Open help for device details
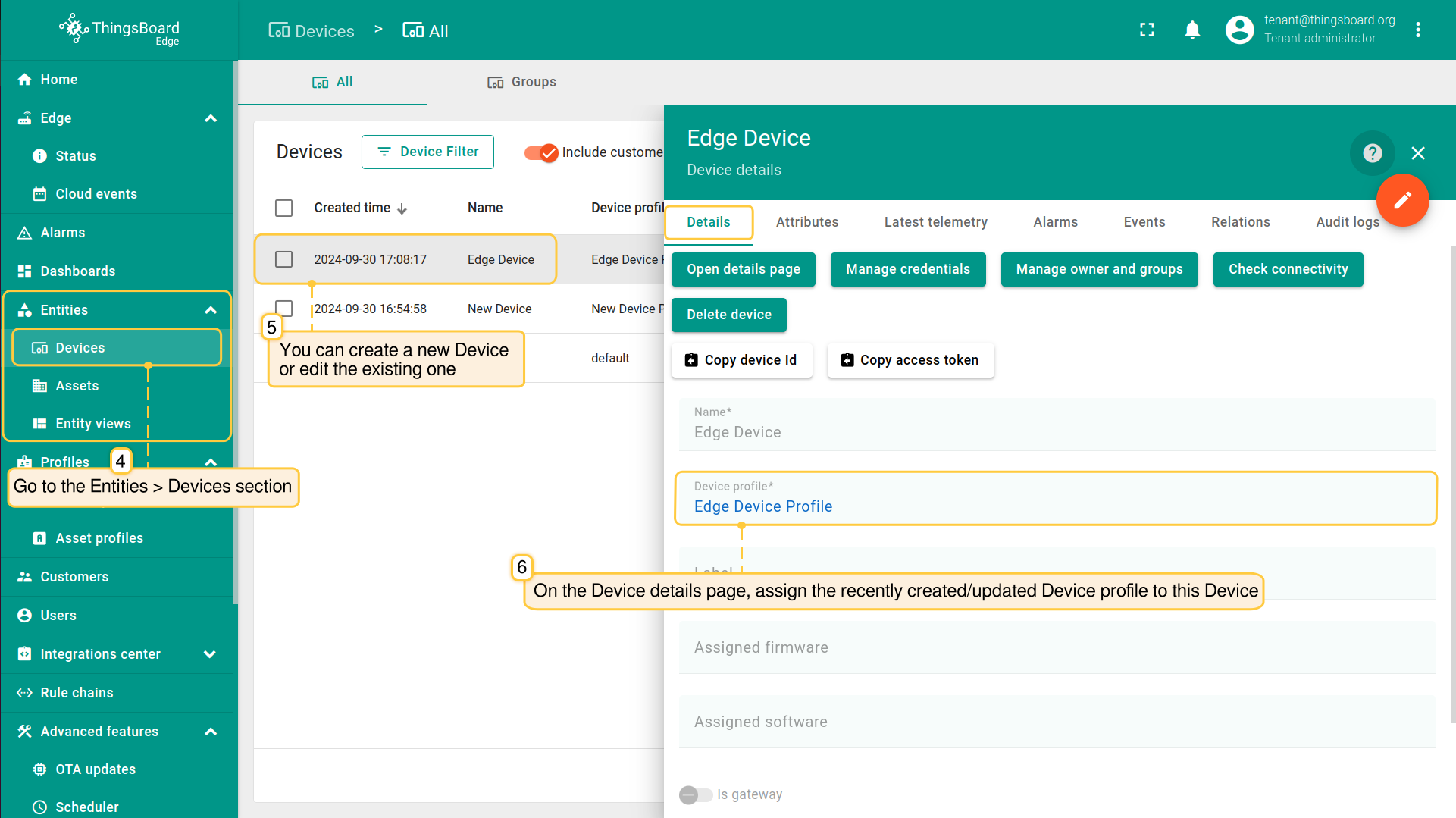 point(1372,153)
